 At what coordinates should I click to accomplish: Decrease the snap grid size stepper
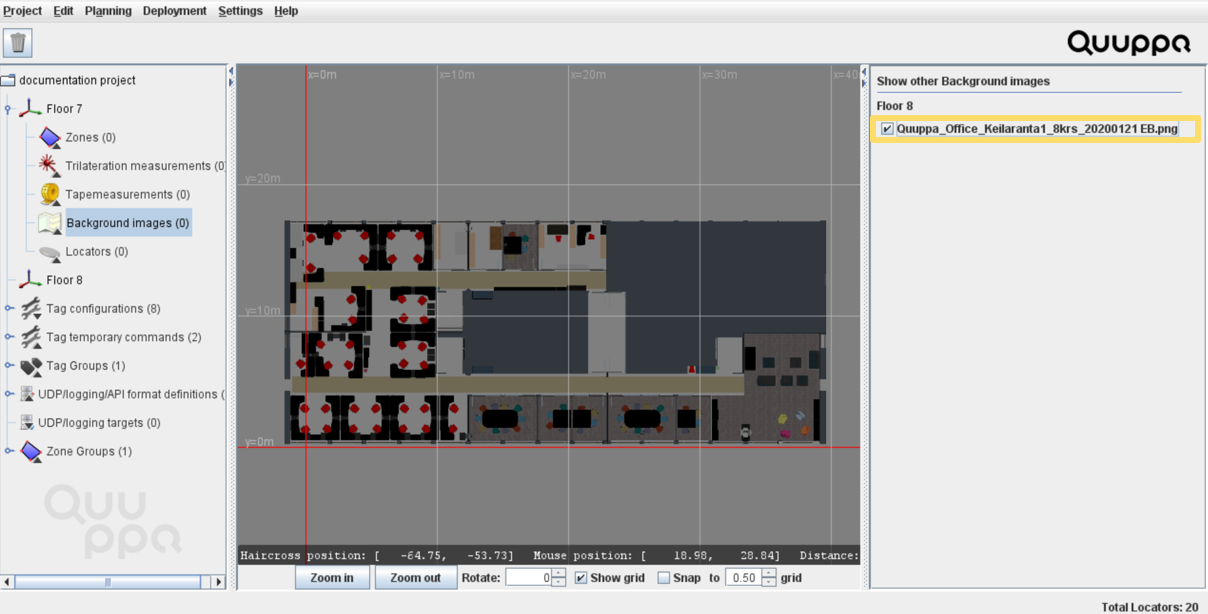(769, 582)
